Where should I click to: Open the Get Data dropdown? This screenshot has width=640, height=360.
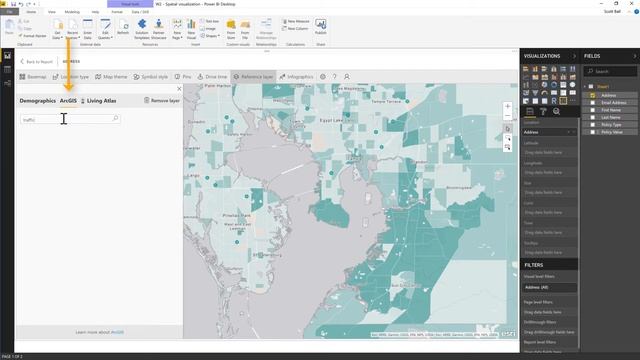(x=58, y=29)
